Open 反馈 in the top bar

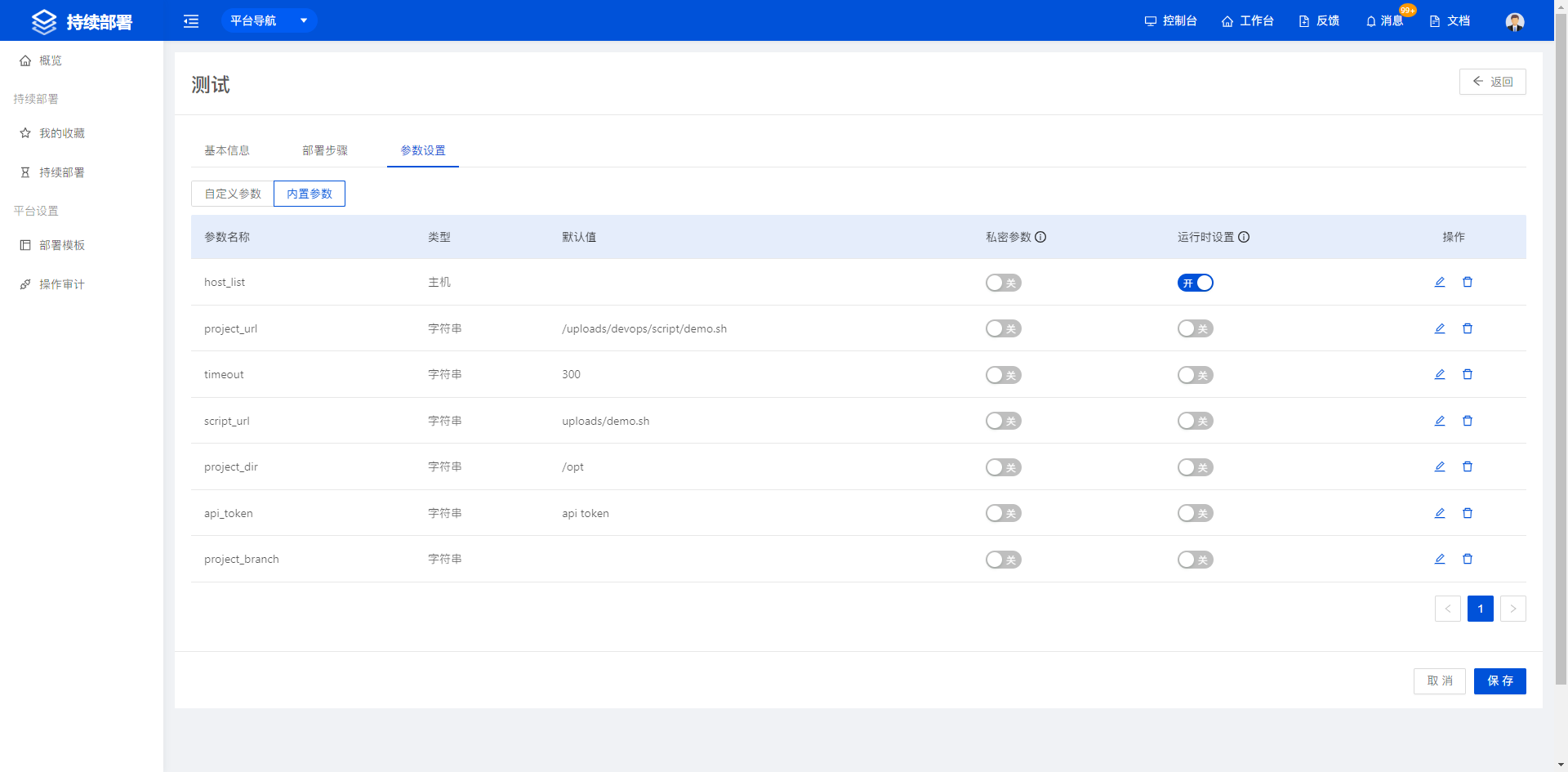pyautogui.click(x=1319, y=20)
